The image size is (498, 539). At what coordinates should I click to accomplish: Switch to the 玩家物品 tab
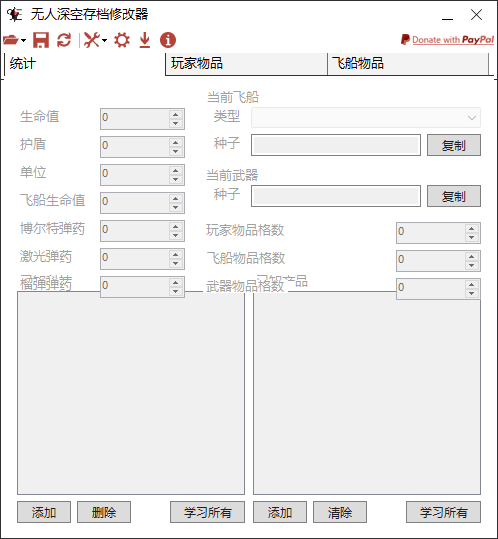tap(246, 64)
